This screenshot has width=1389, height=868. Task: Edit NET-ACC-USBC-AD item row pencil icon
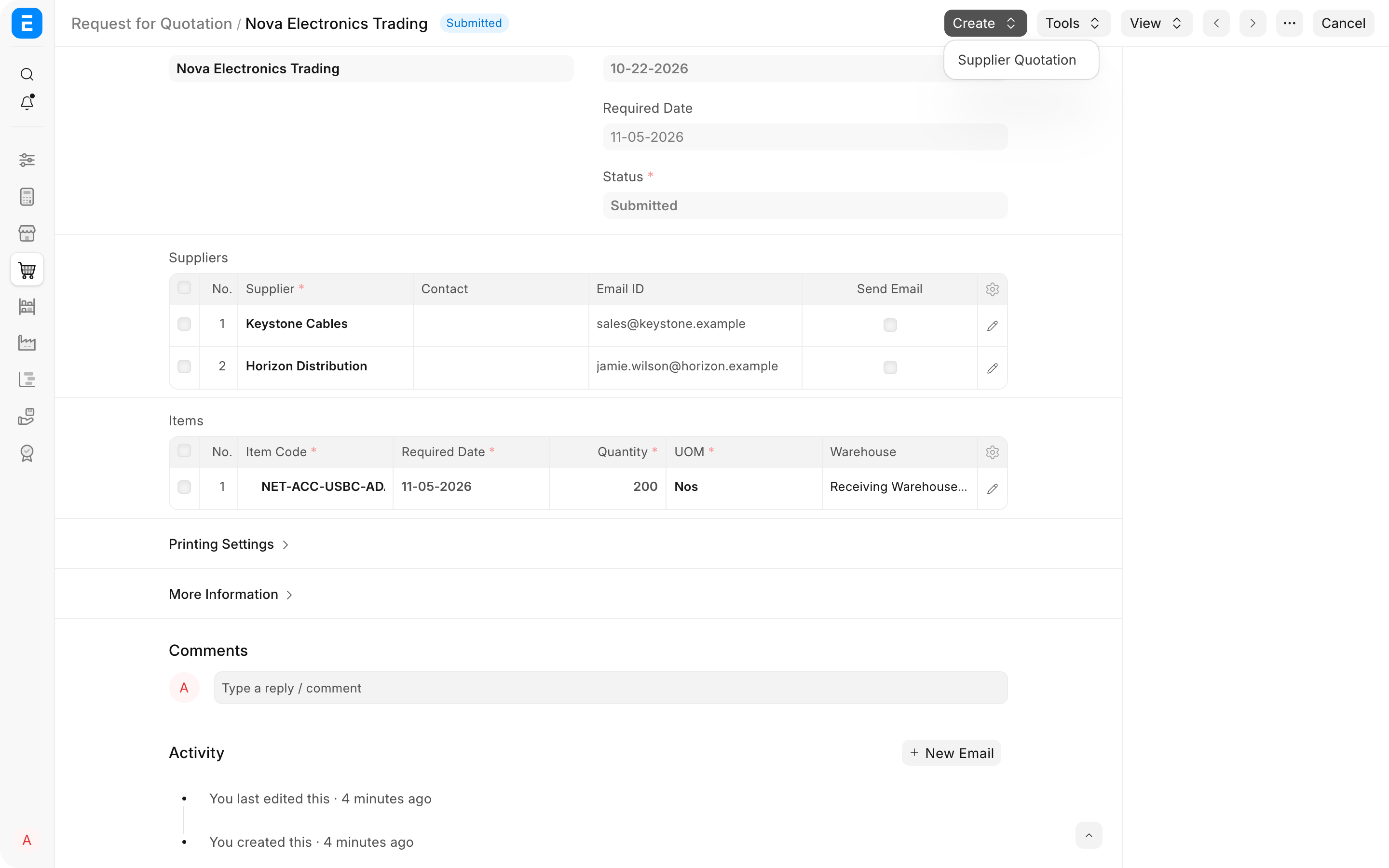click(993, 489)
